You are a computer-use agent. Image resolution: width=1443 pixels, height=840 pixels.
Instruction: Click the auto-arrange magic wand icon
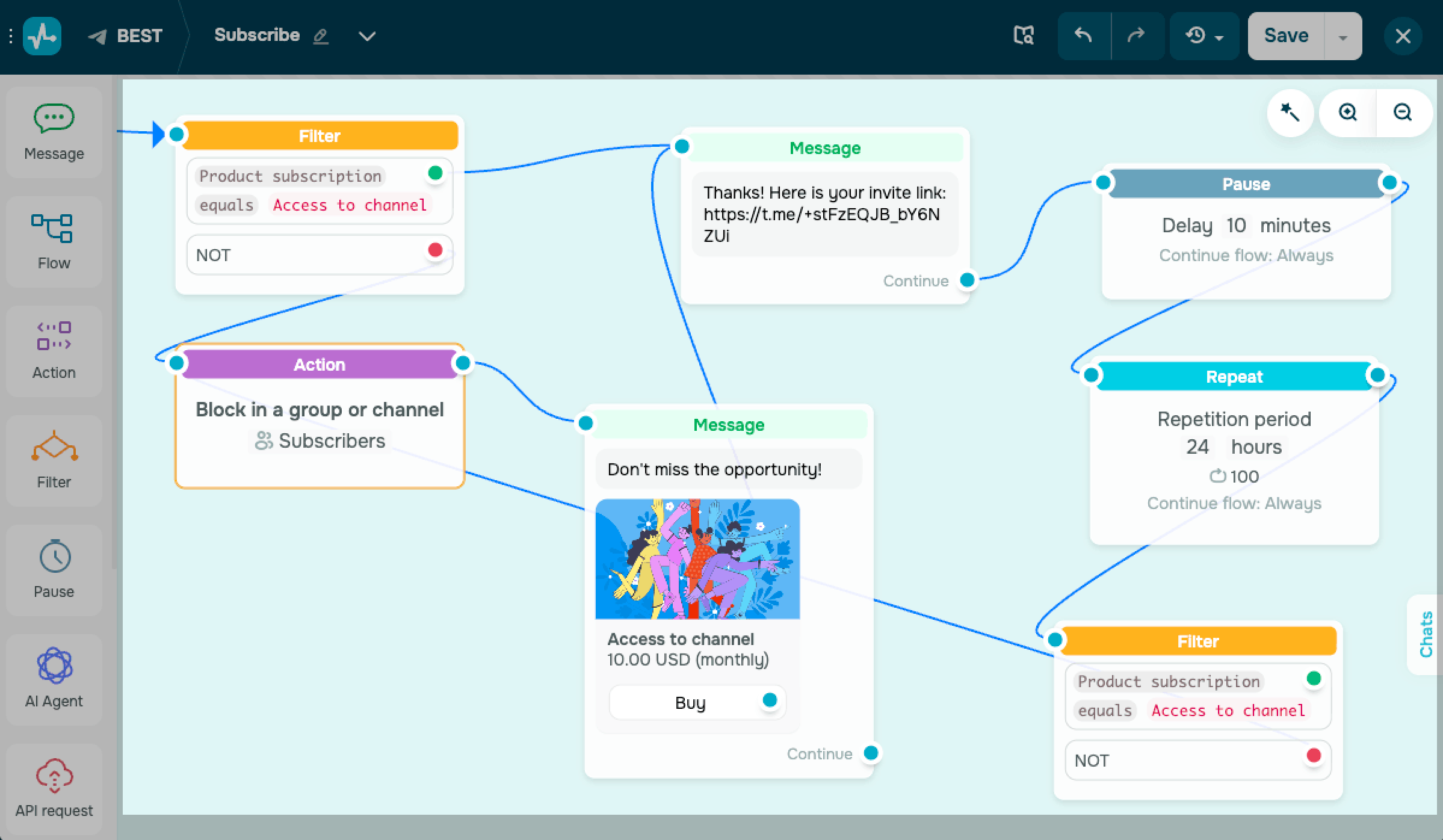[1290, 113]
